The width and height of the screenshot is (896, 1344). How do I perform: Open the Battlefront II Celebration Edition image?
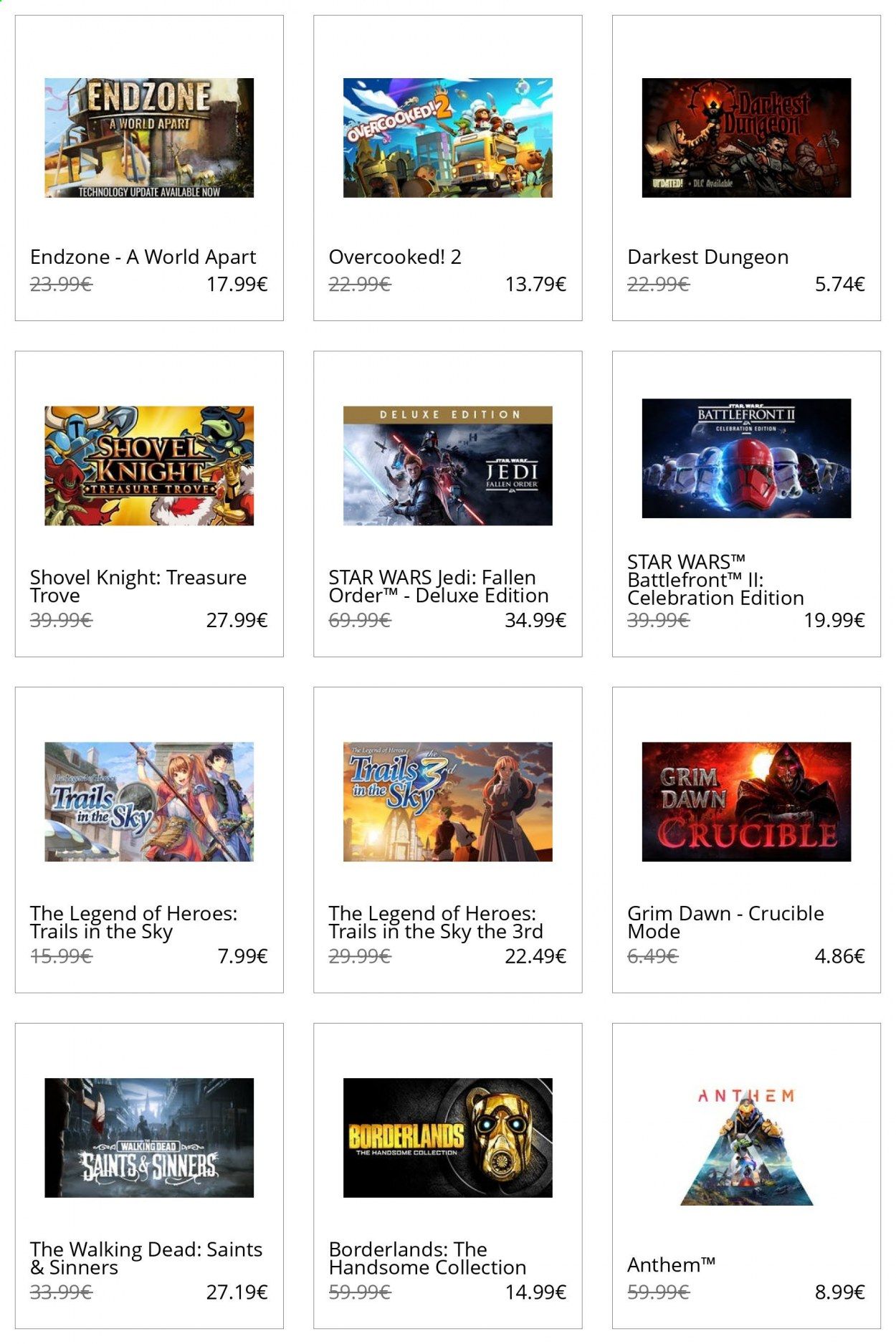(x=746, y=458)
